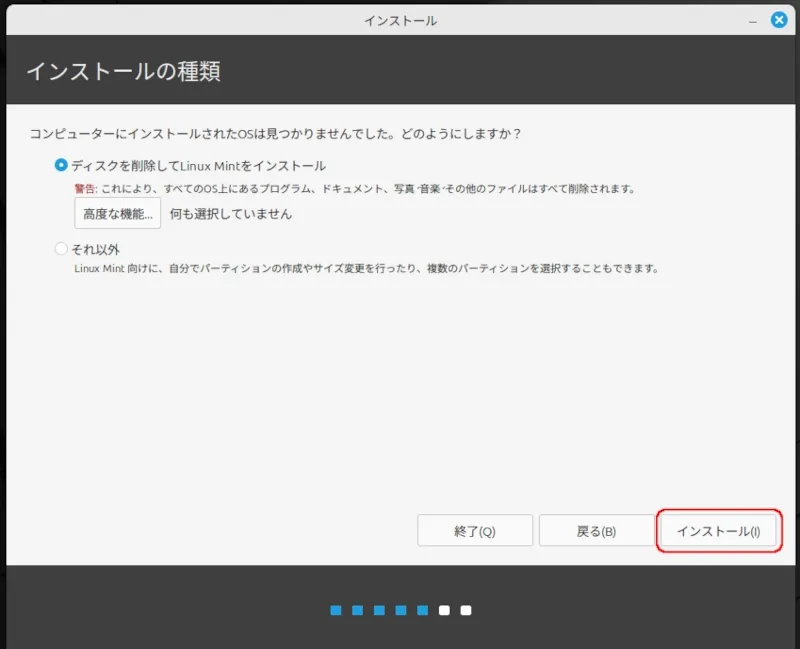Click the third blue progress dot
Viewport: 800px width, 649px height.
coord(380,610)
